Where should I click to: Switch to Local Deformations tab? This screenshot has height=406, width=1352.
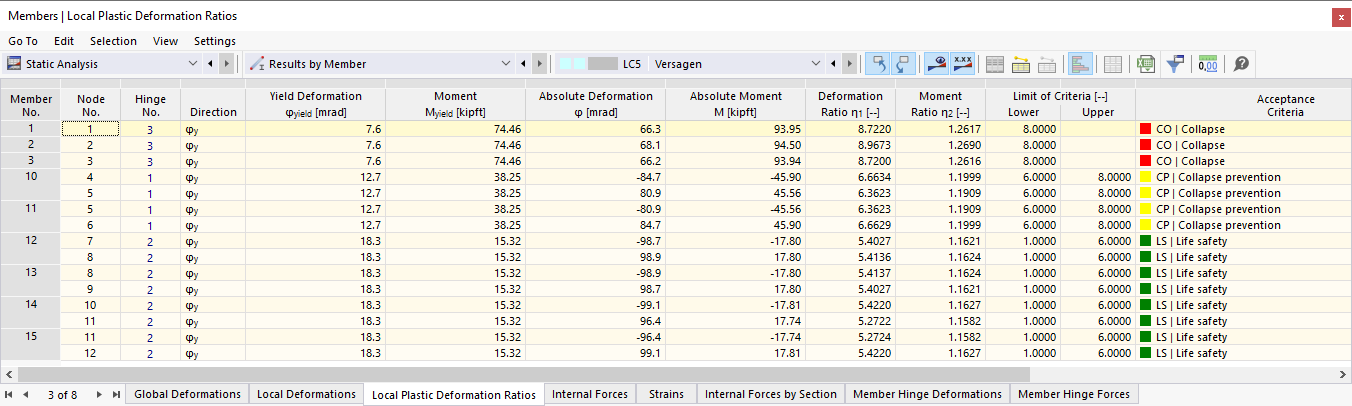(x=306, y=394)
